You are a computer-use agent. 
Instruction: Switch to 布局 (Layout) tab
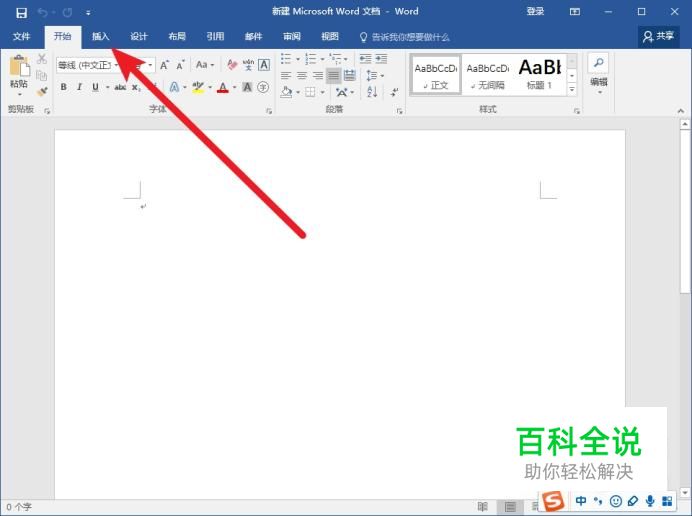(177, 37)
